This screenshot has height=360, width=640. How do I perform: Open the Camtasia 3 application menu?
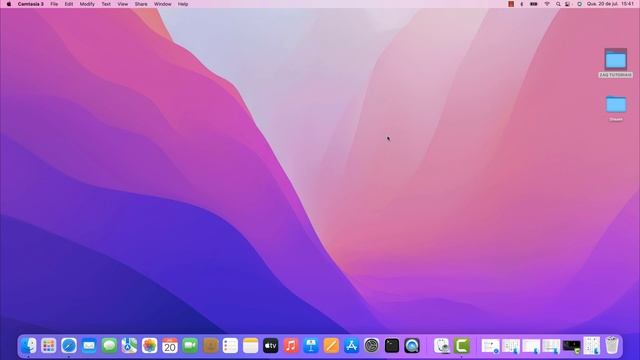31,4
